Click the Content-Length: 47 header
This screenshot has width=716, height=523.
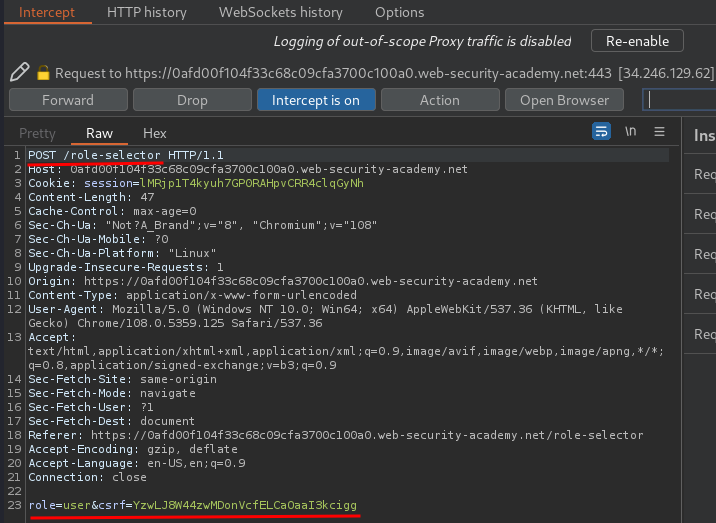(91, 197)
